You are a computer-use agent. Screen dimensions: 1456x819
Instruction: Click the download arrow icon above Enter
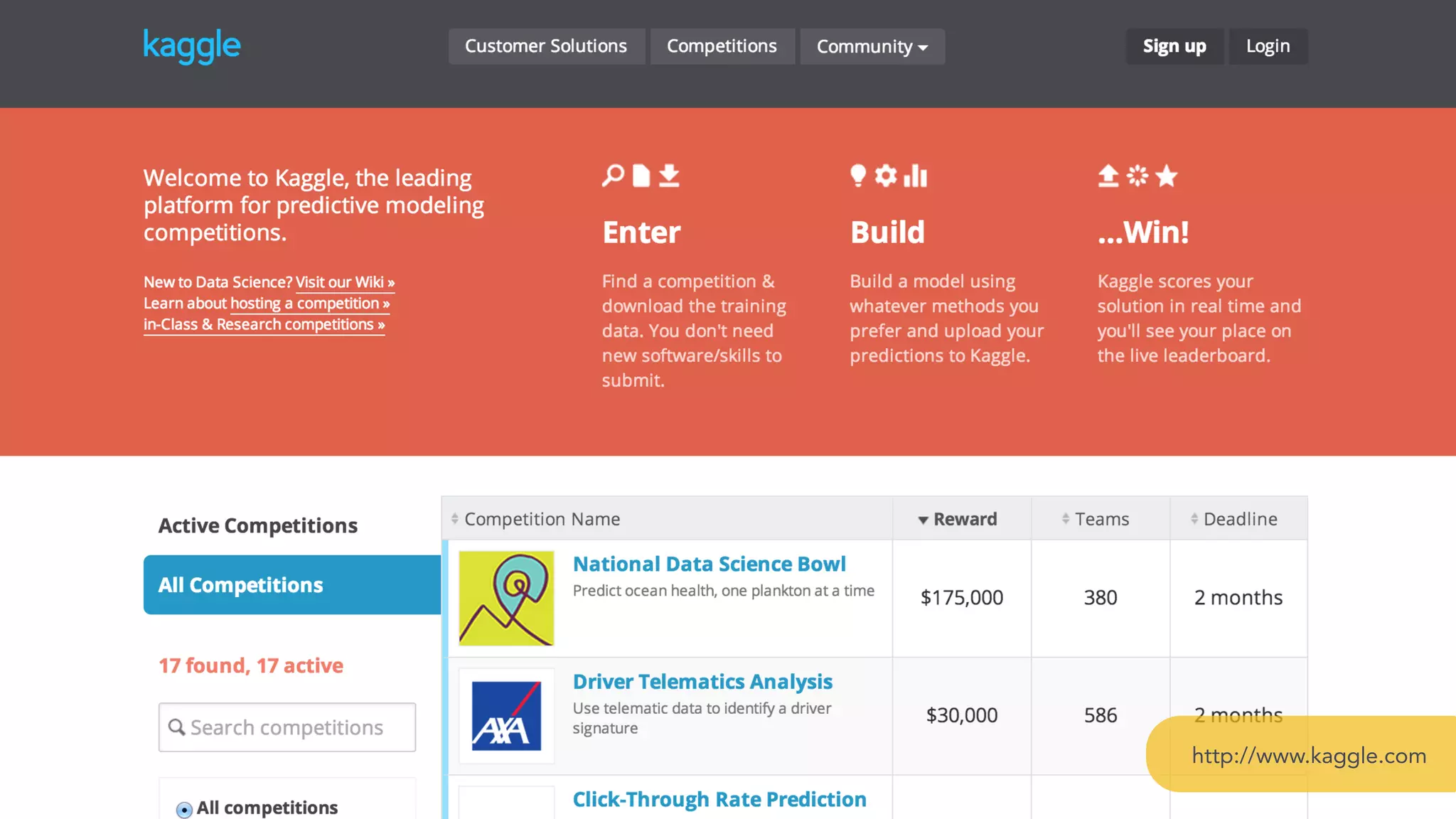pyautogui.click(x=669, y=175)
